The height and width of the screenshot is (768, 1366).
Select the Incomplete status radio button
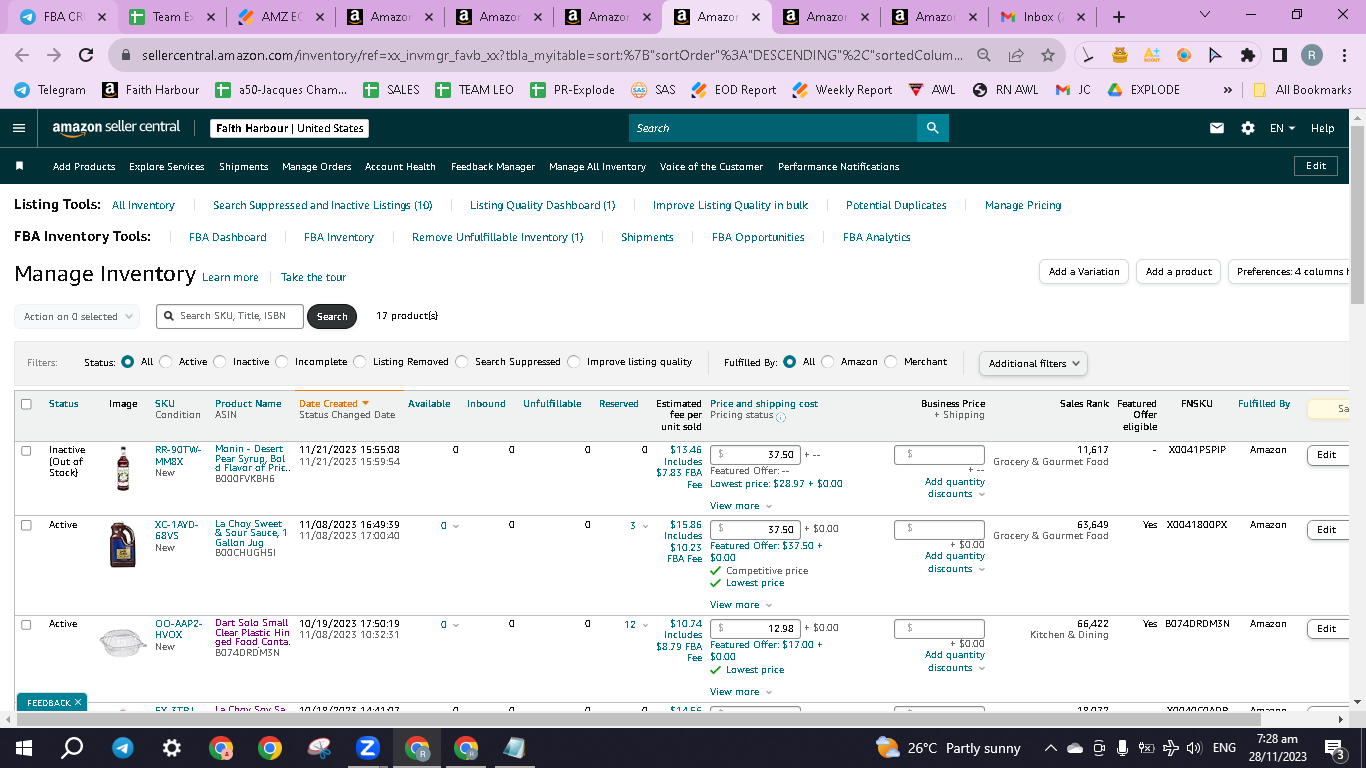282,362
